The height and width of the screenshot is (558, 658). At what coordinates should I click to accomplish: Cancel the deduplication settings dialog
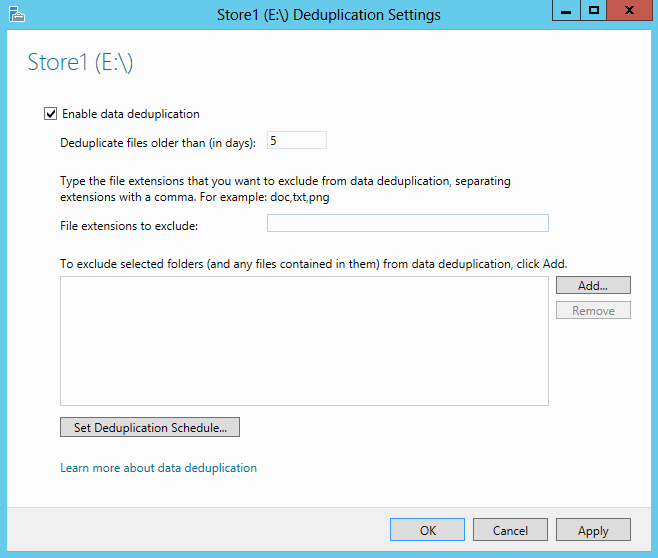[510, 530]
